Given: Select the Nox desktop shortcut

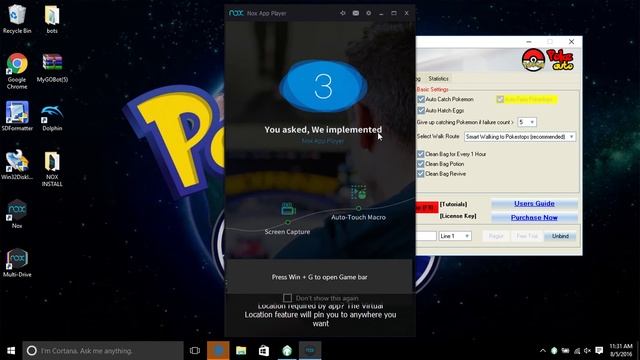Looking at the screenshot, I should click(17, 213).
